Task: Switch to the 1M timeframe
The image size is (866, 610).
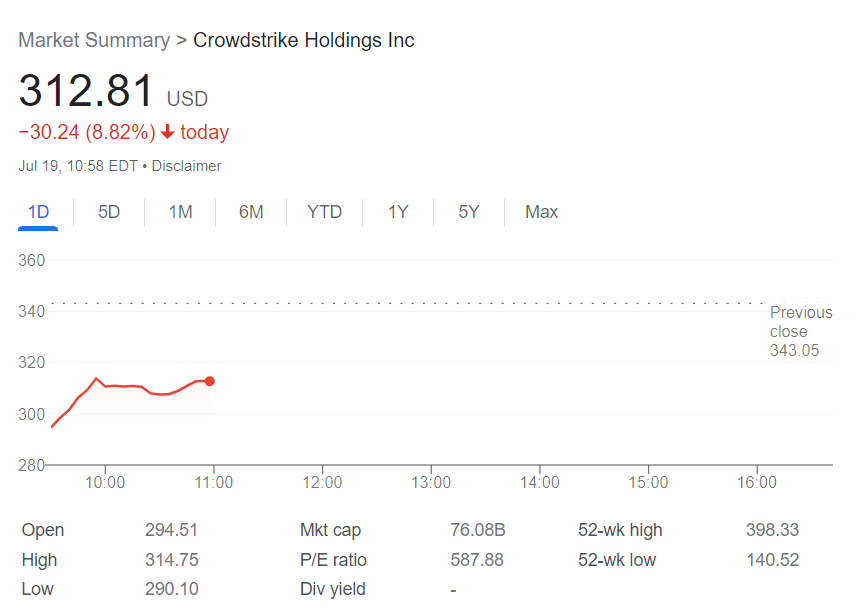Action: (x=180, y=212)
